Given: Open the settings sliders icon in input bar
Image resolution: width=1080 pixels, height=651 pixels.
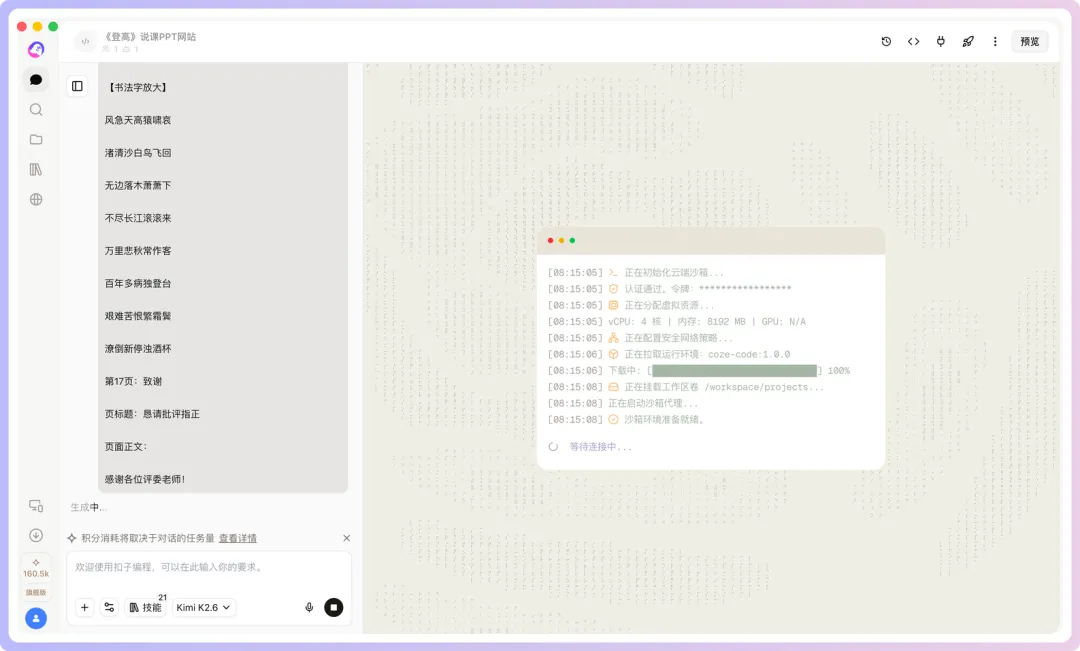Looking at the screenshot, I should point(109,607).
